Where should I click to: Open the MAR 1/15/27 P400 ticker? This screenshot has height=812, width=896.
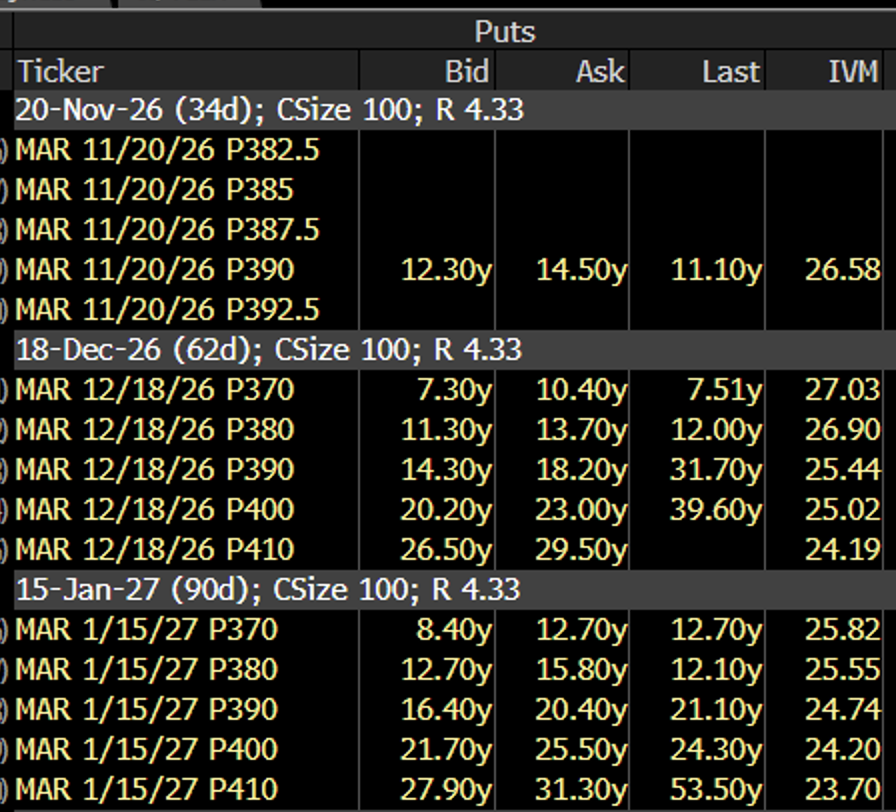[147, 750]
